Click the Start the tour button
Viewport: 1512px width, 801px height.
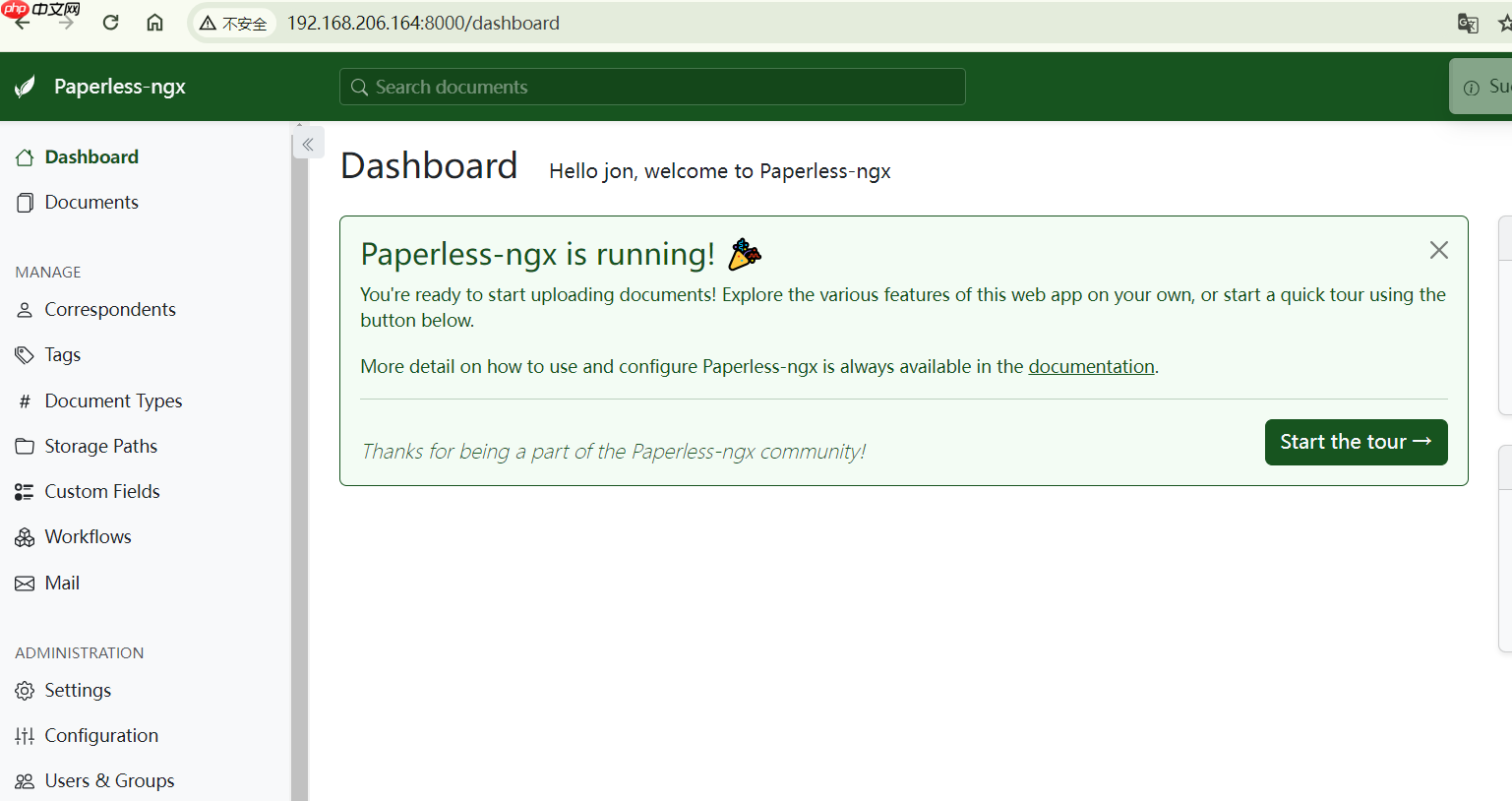point(1356,442)
